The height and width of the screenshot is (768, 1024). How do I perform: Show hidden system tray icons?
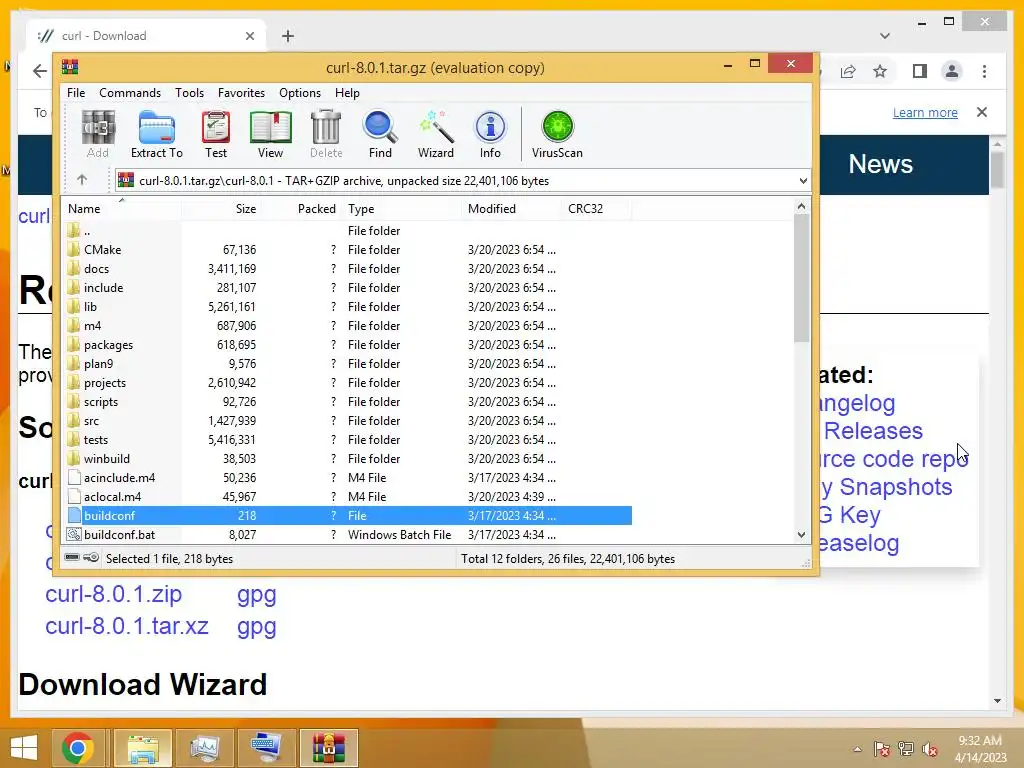[x=857, y=749]
